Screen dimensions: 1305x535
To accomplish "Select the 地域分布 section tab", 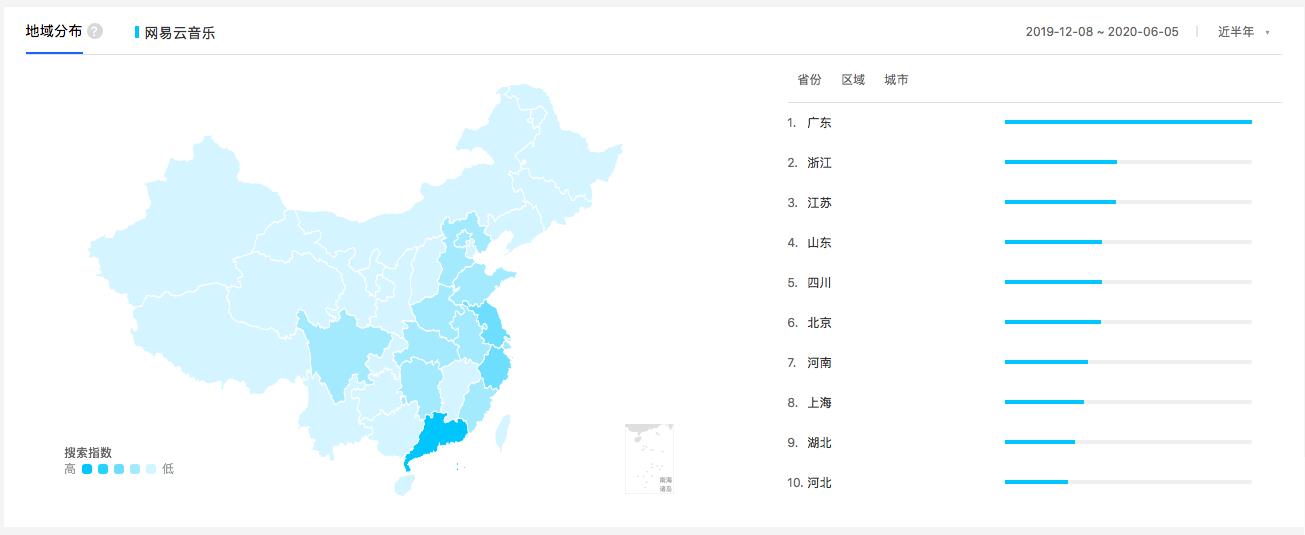I will (54, 31).
